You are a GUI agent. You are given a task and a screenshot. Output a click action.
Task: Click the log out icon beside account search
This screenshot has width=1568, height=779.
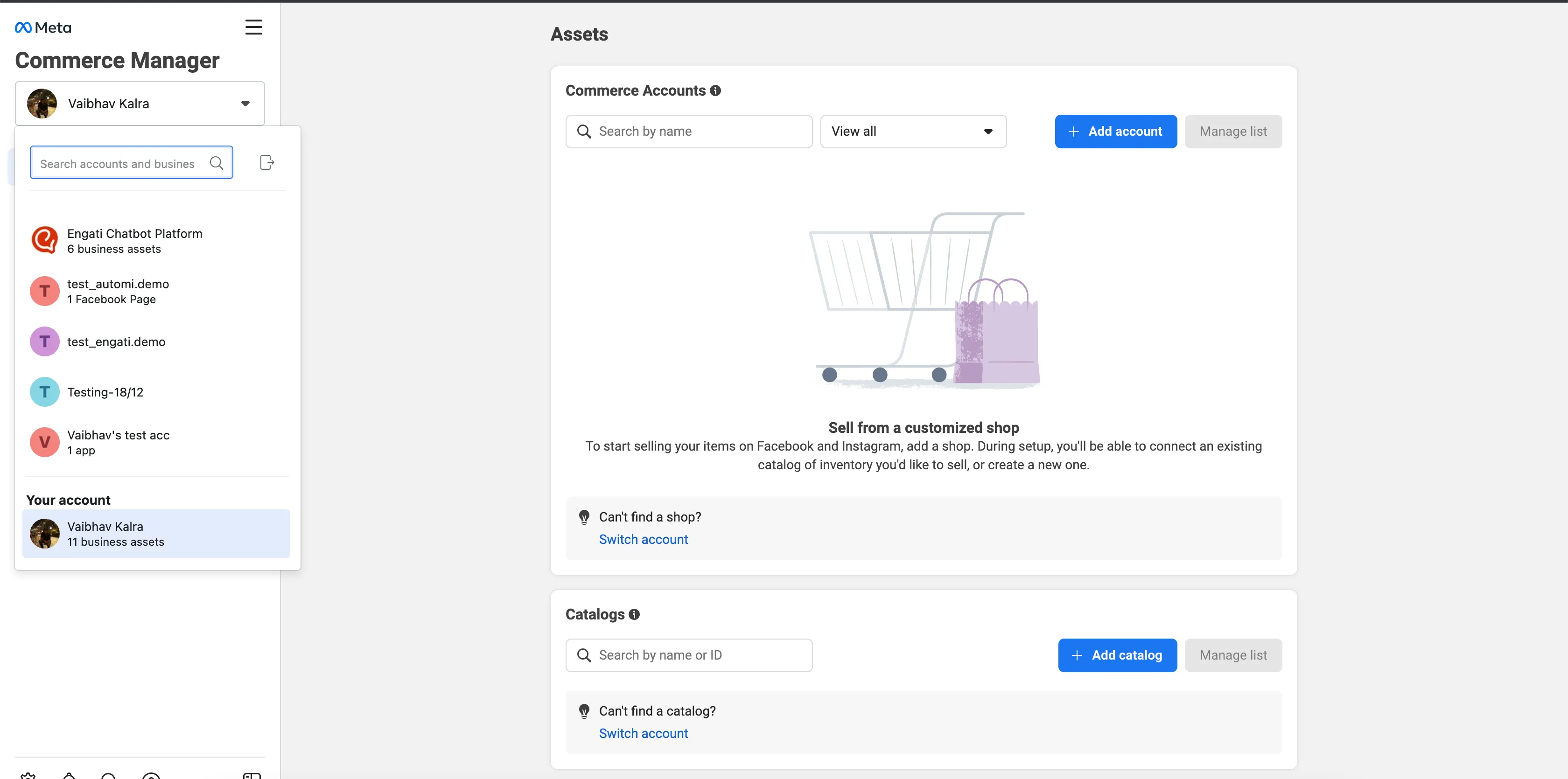[x=267, y=162]
